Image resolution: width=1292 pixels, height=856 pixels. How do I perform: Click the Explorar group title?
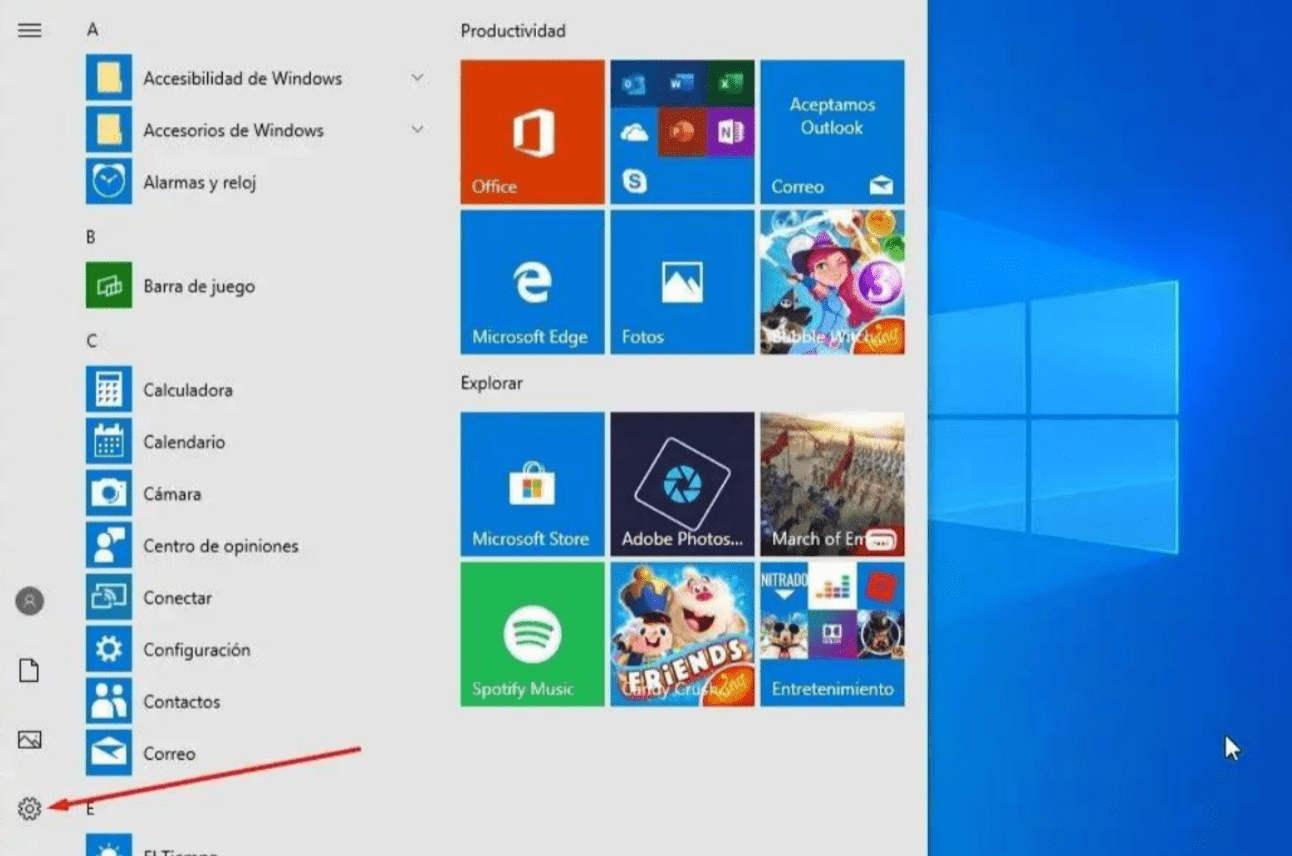[491, 383]
